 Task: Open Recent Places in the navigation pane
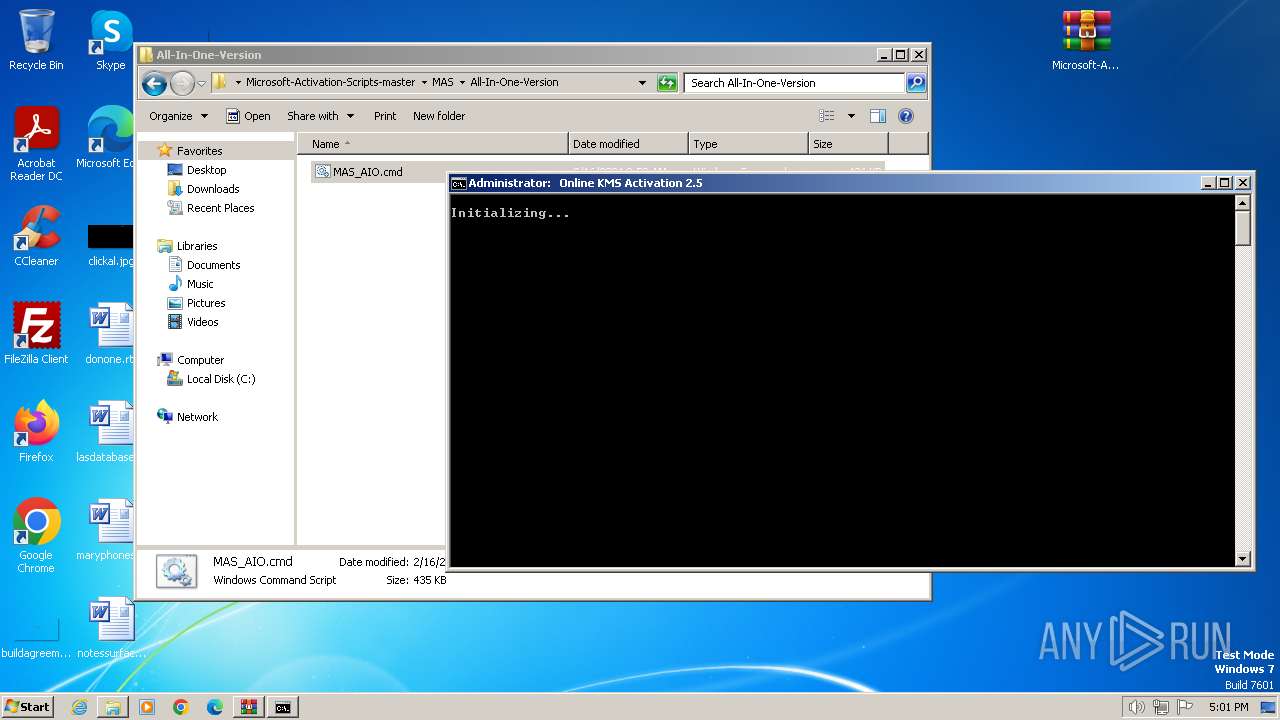[220, 208]
